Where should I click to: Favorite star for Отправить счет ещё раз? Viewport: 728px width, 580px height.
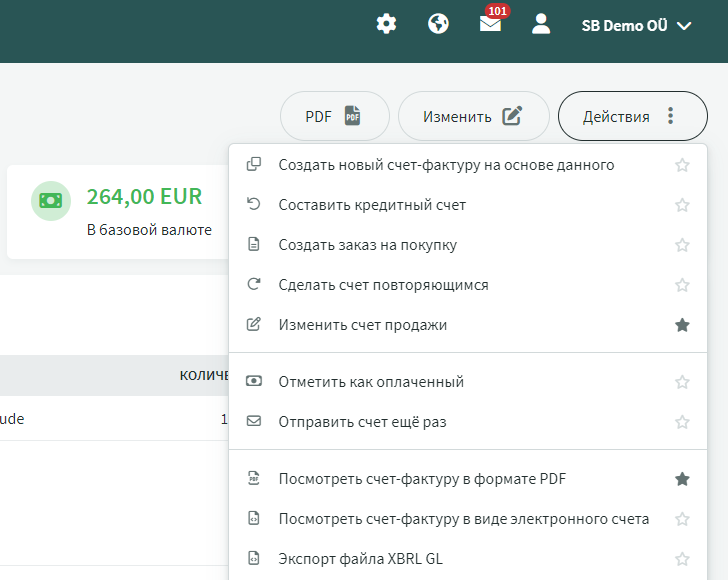[682, 422]
